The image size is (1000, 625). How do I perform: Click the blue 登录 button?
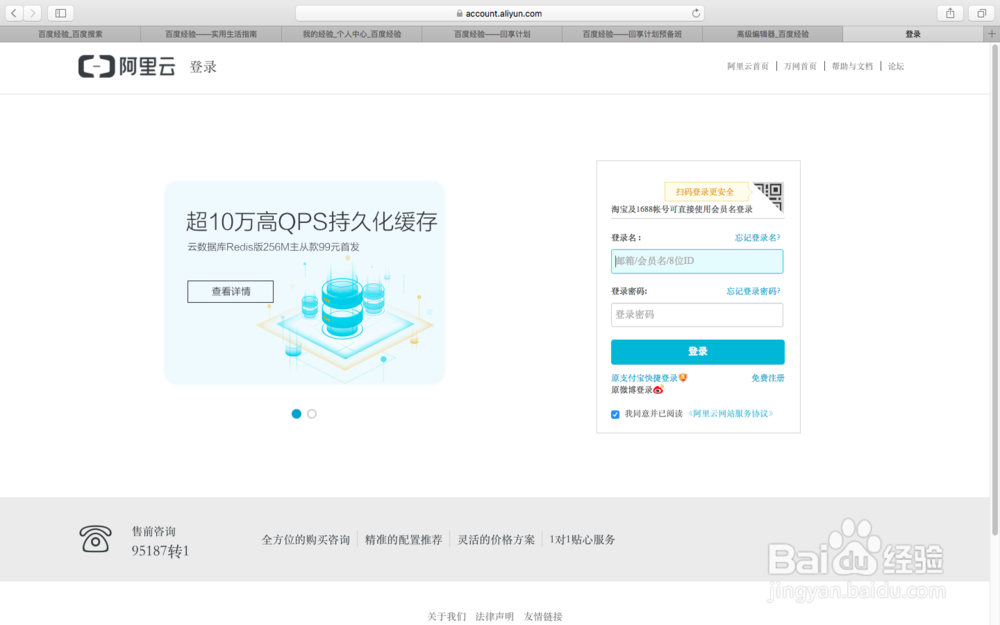(x=698, y=352)
